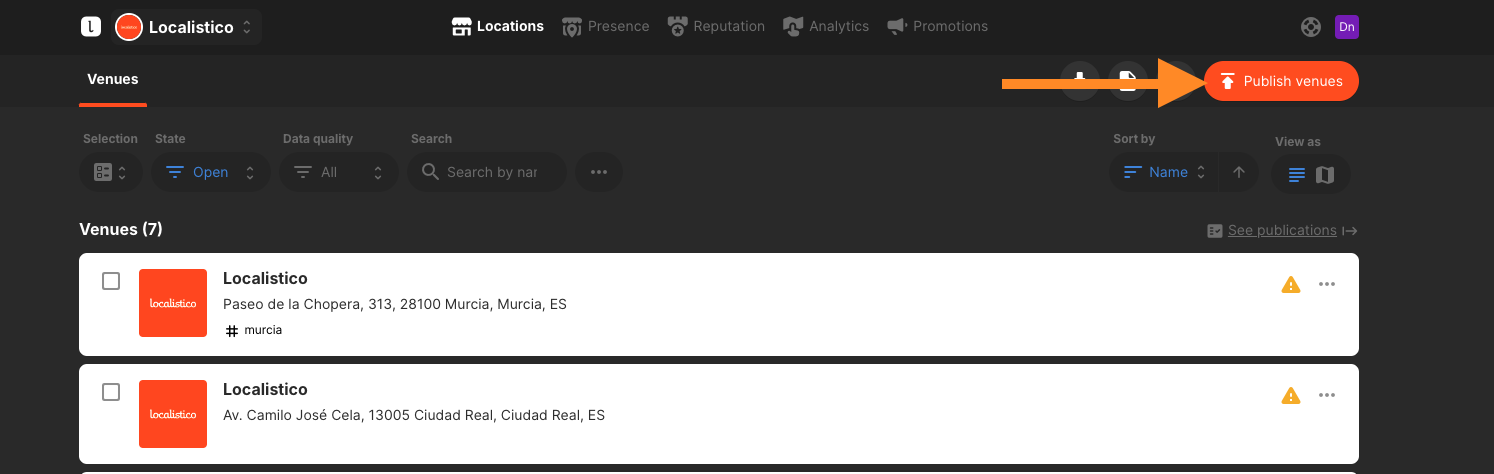
Task: Expand the State filter set to Open
Action: pyautogui.click(x=211, y=172)
